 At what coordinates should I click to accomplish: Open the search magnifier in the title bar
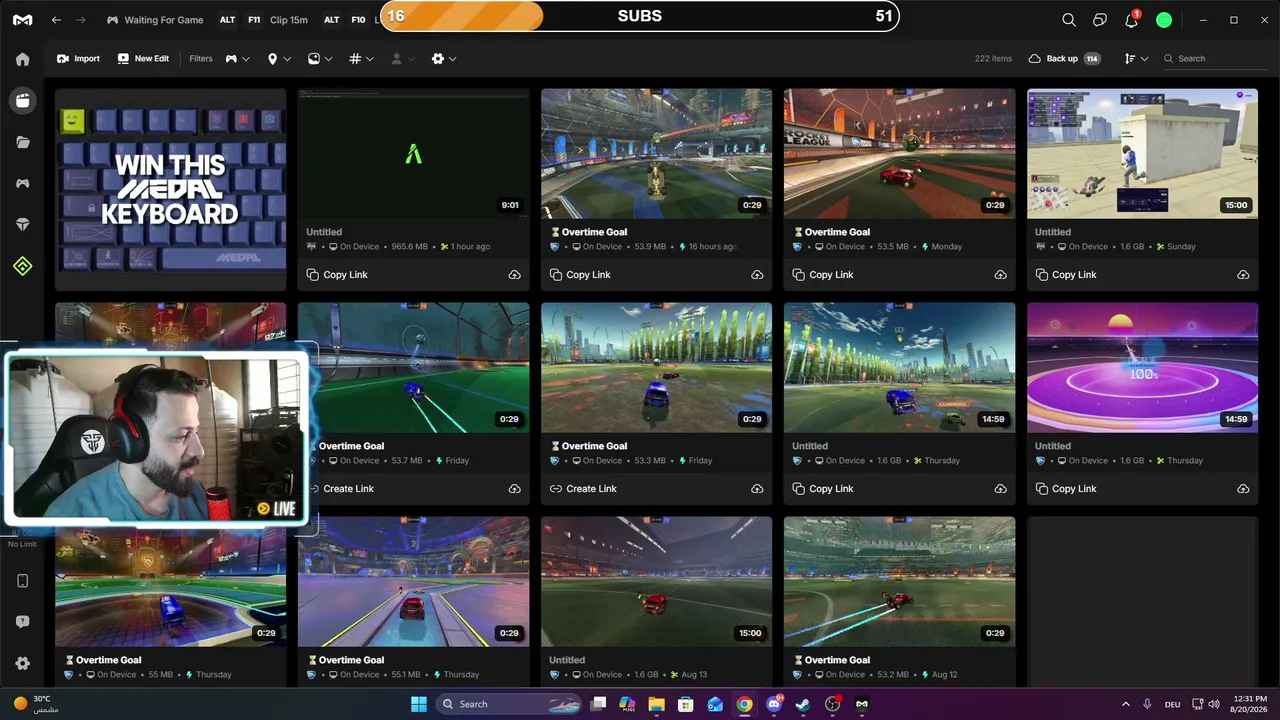click(1069, 20)
